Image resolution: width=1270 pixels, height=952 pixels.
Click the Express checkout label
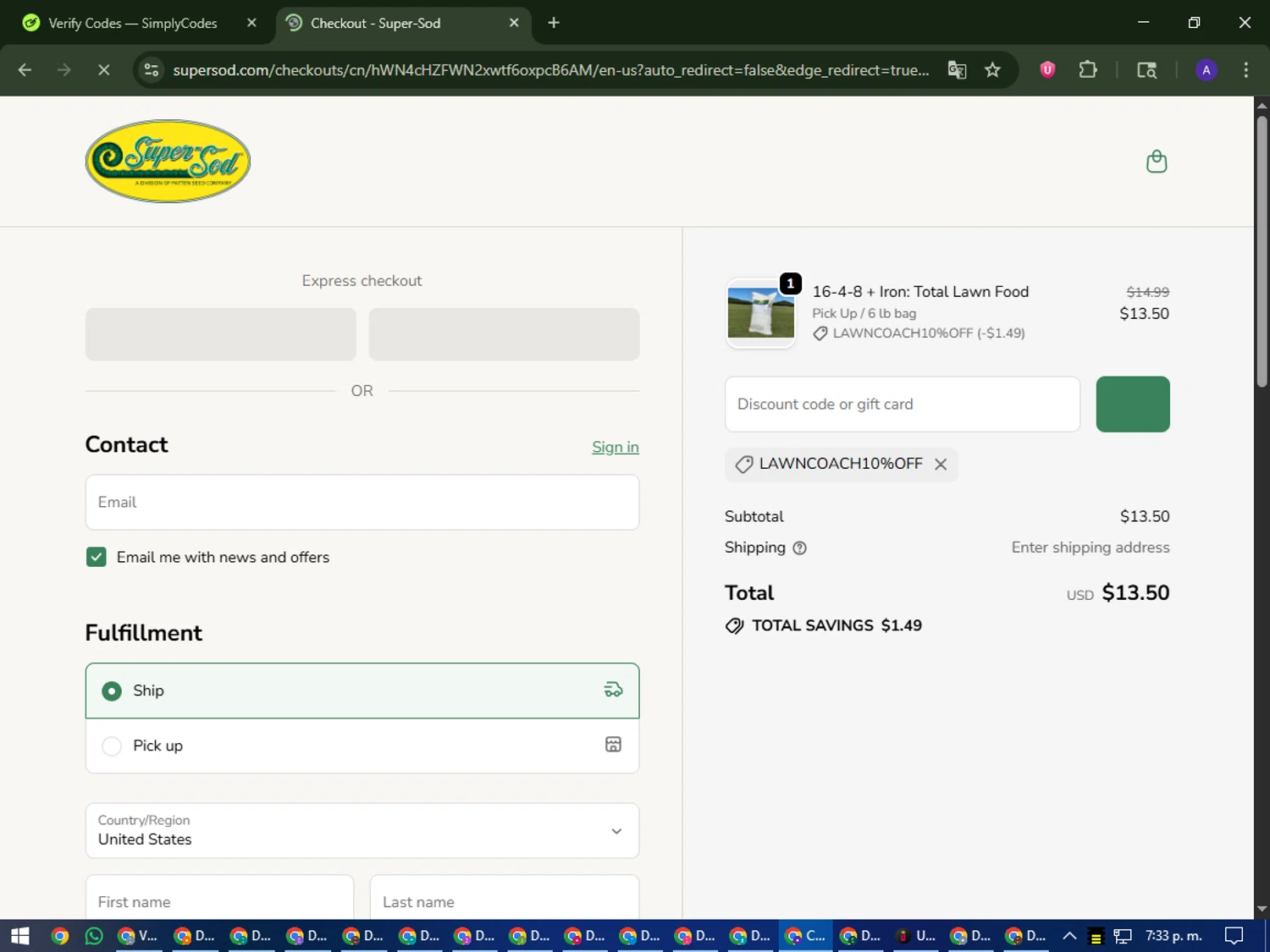click(362, 281)
